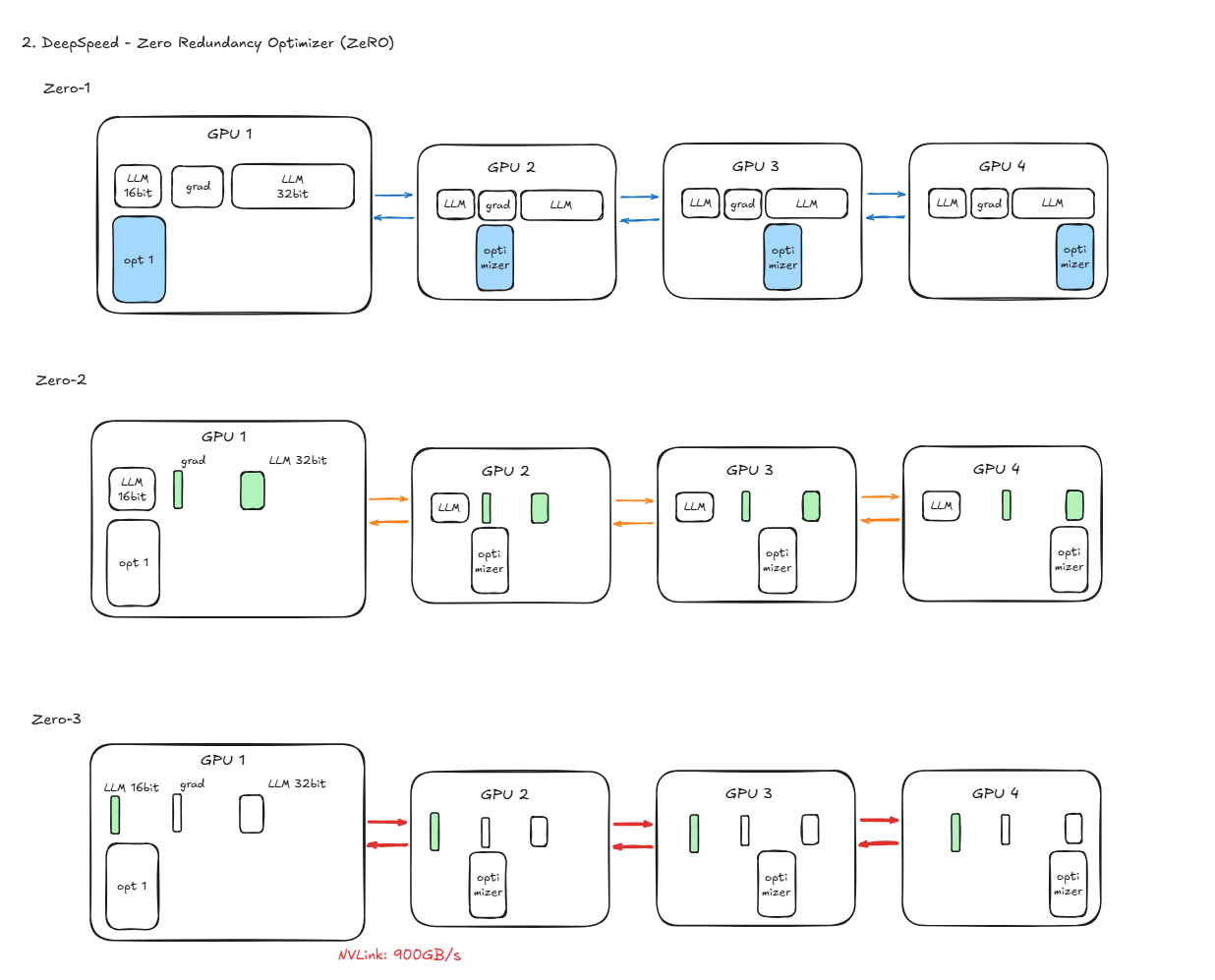The width and height of the screenshot is (1215, 980).
Task: Select the optimizer box in Zero-2 GPU 2
Action: 489,561
